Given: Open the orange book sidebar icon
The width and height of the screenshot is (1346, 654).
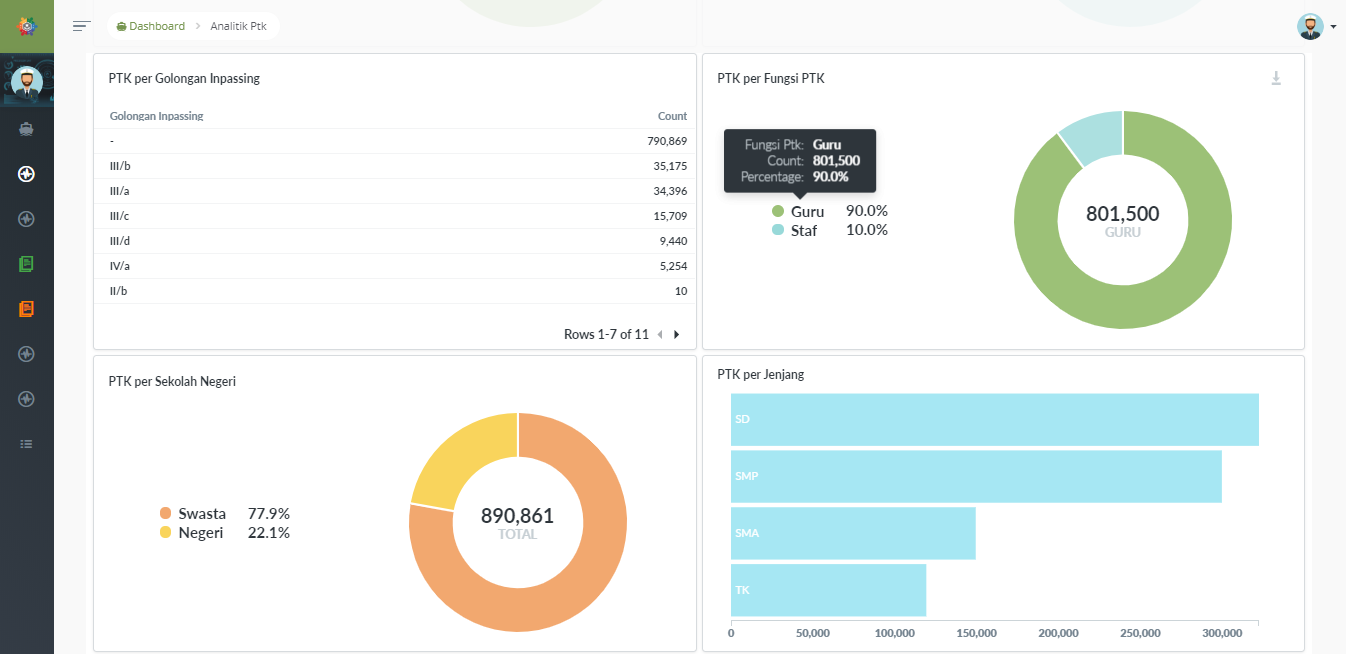Looking at the screenshot, I should (26, 309).
